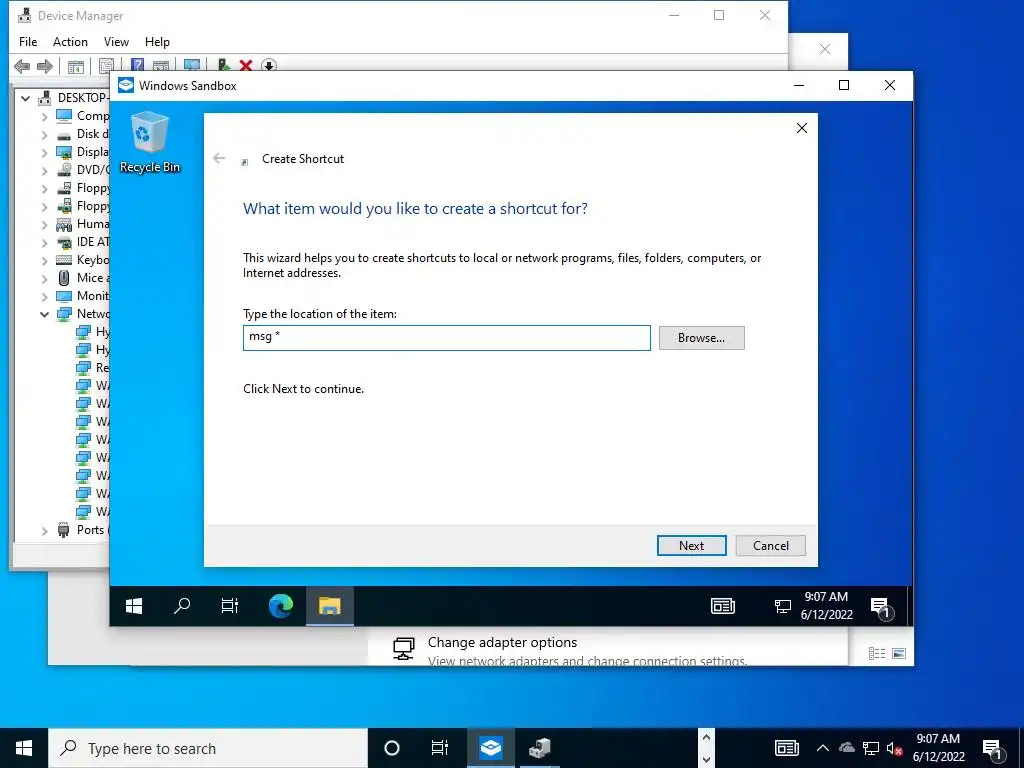This screenshot has width=1024, height=768.
Task: Open the File menu in Device Manager
Action: [28, 42]
